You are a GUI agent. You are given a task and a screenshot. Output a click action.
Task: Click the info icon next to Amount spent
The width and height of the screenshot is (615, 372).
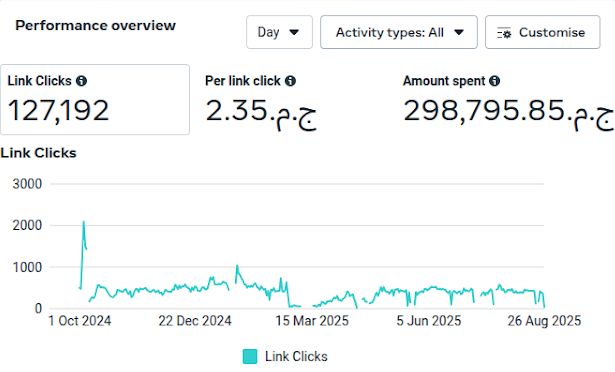coord(495,81)
